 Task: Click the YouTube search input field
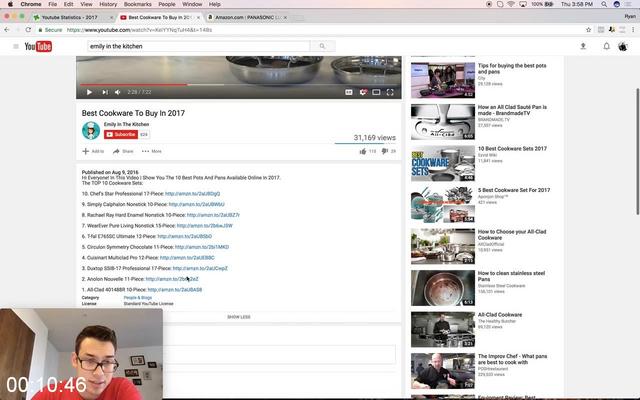point(199,47)
